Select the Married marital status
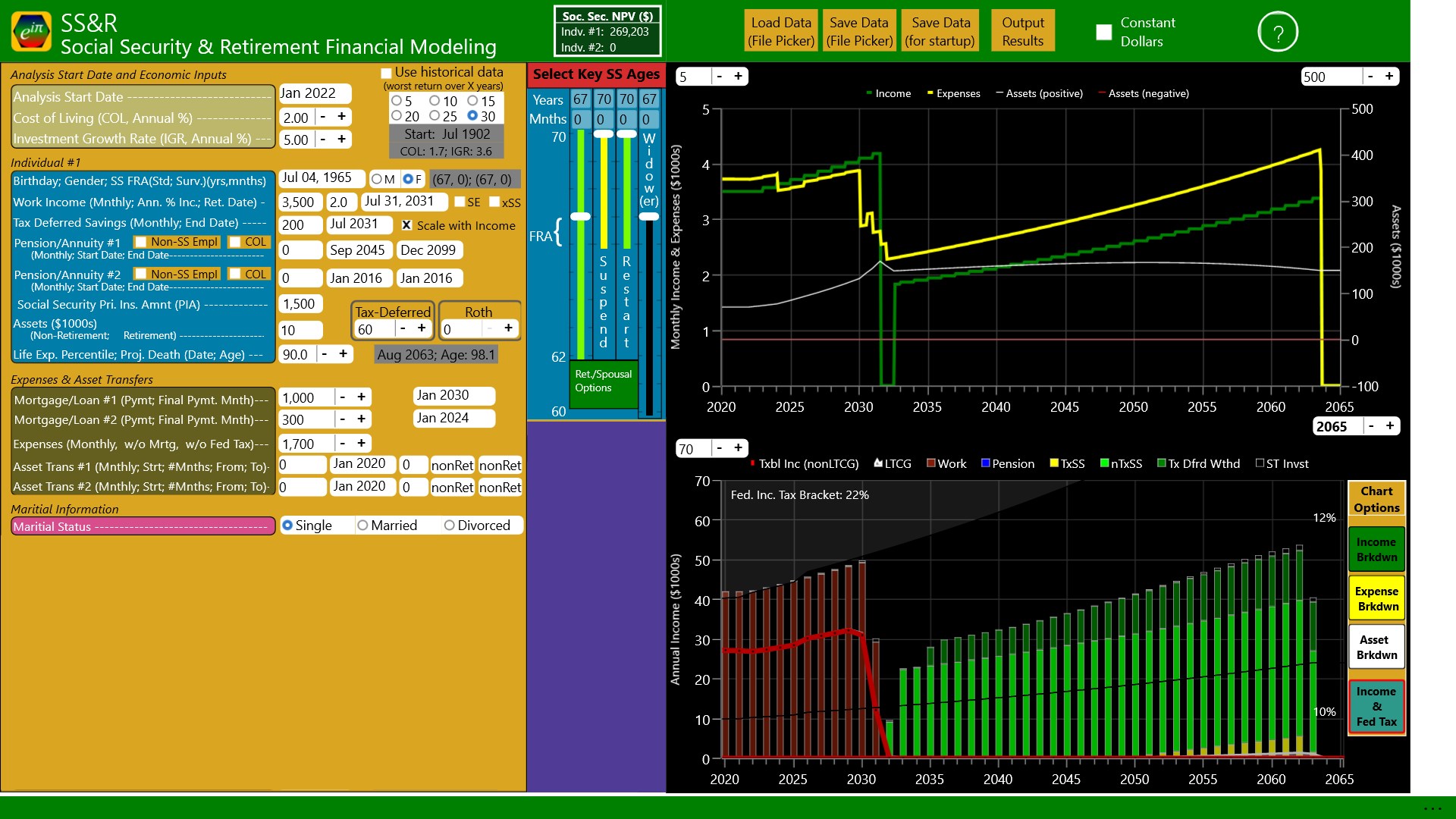The width and height of the screenshot is (1456, 819). pyautogui.click(x=363, y=526)
